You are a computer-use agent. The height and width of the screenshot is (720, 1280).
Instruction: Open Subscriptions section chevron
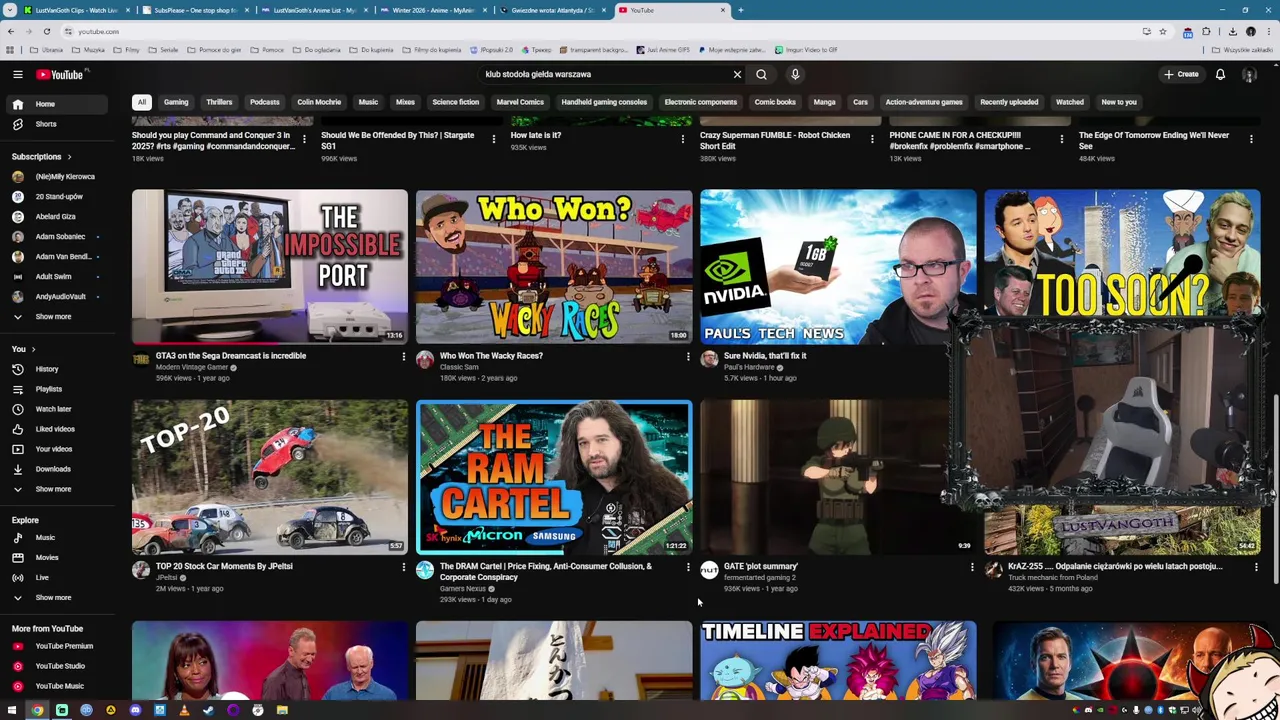69,157
